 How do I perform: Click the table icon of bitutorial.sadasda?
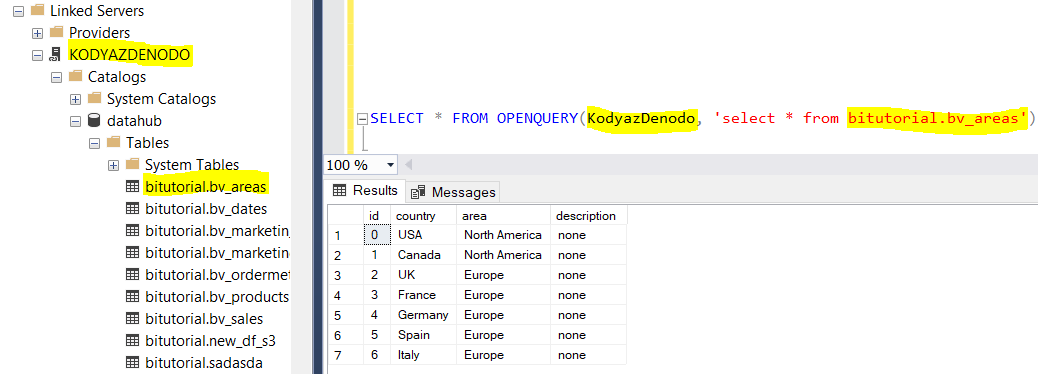click(x=132, y=363)
